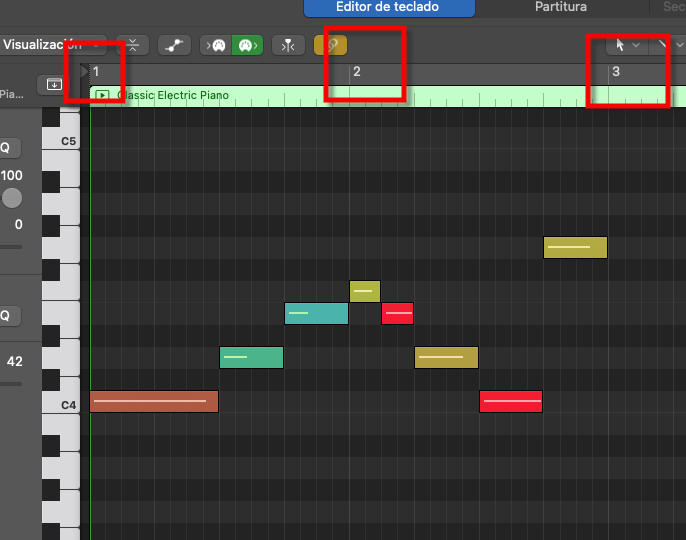
Task: Toggle the gray MIDI In button
Action: point(216,45)
